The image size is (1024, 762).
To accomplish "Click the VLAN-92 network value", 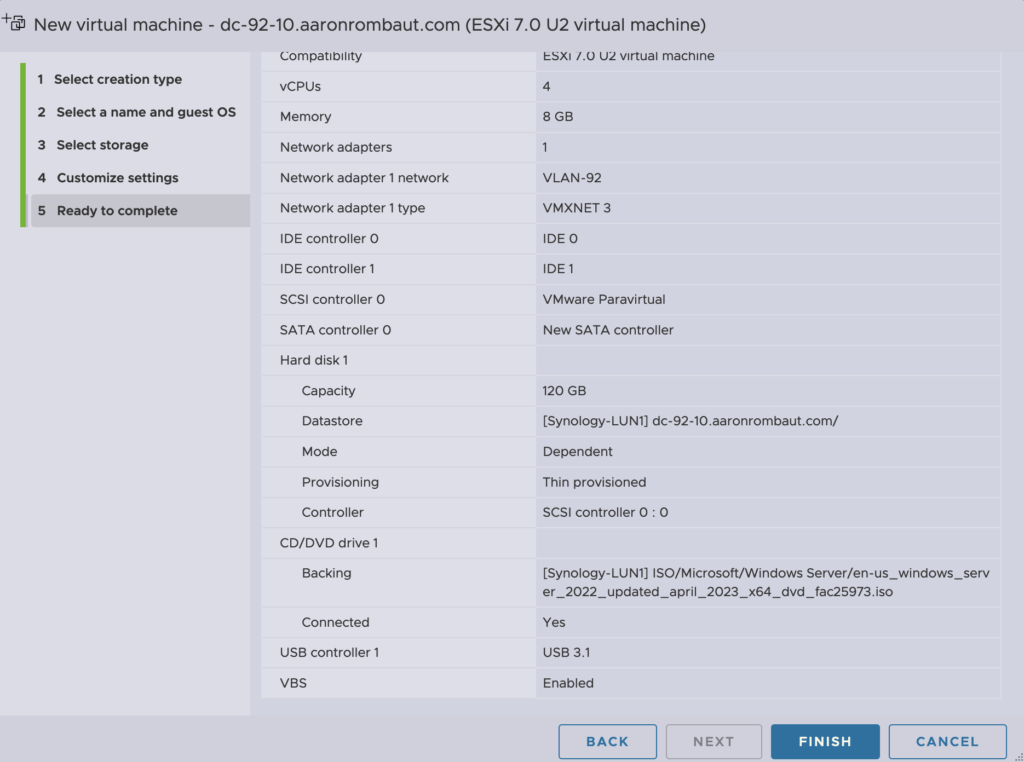I will coord(572,178).
